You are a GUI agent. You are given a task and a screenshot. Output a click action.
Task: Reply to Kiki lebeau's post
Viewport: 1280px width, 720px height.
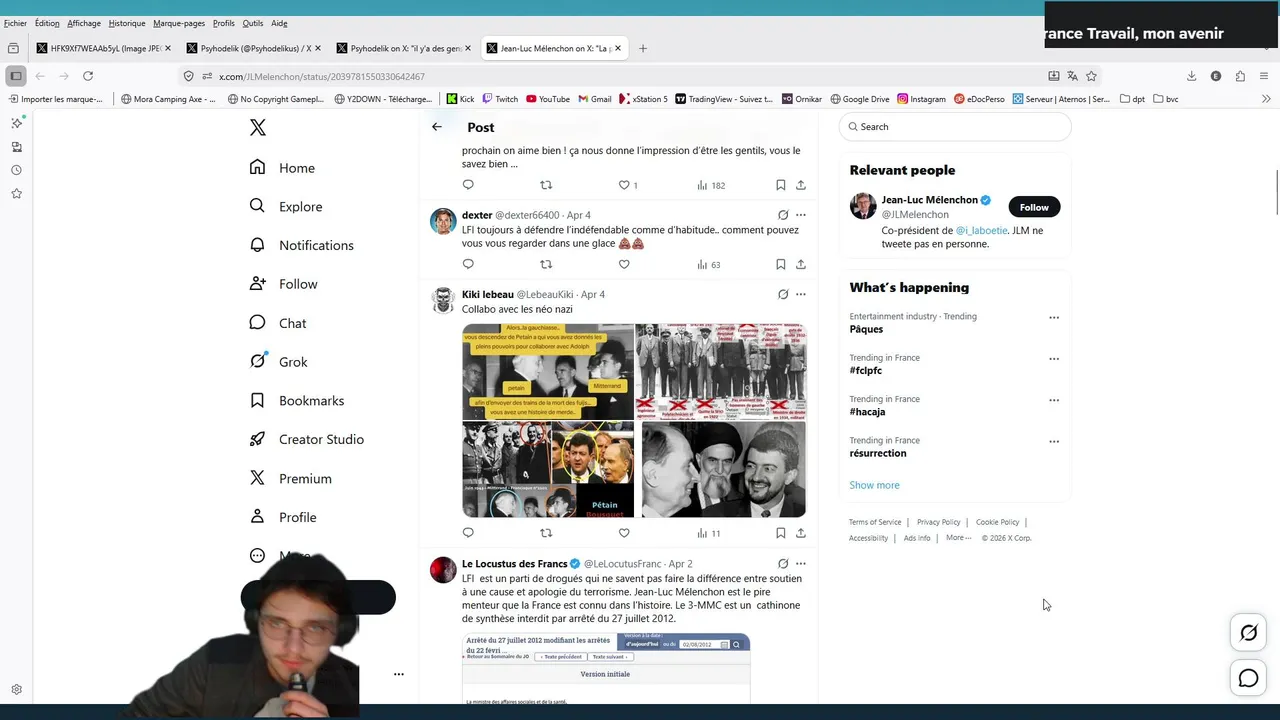468,532
